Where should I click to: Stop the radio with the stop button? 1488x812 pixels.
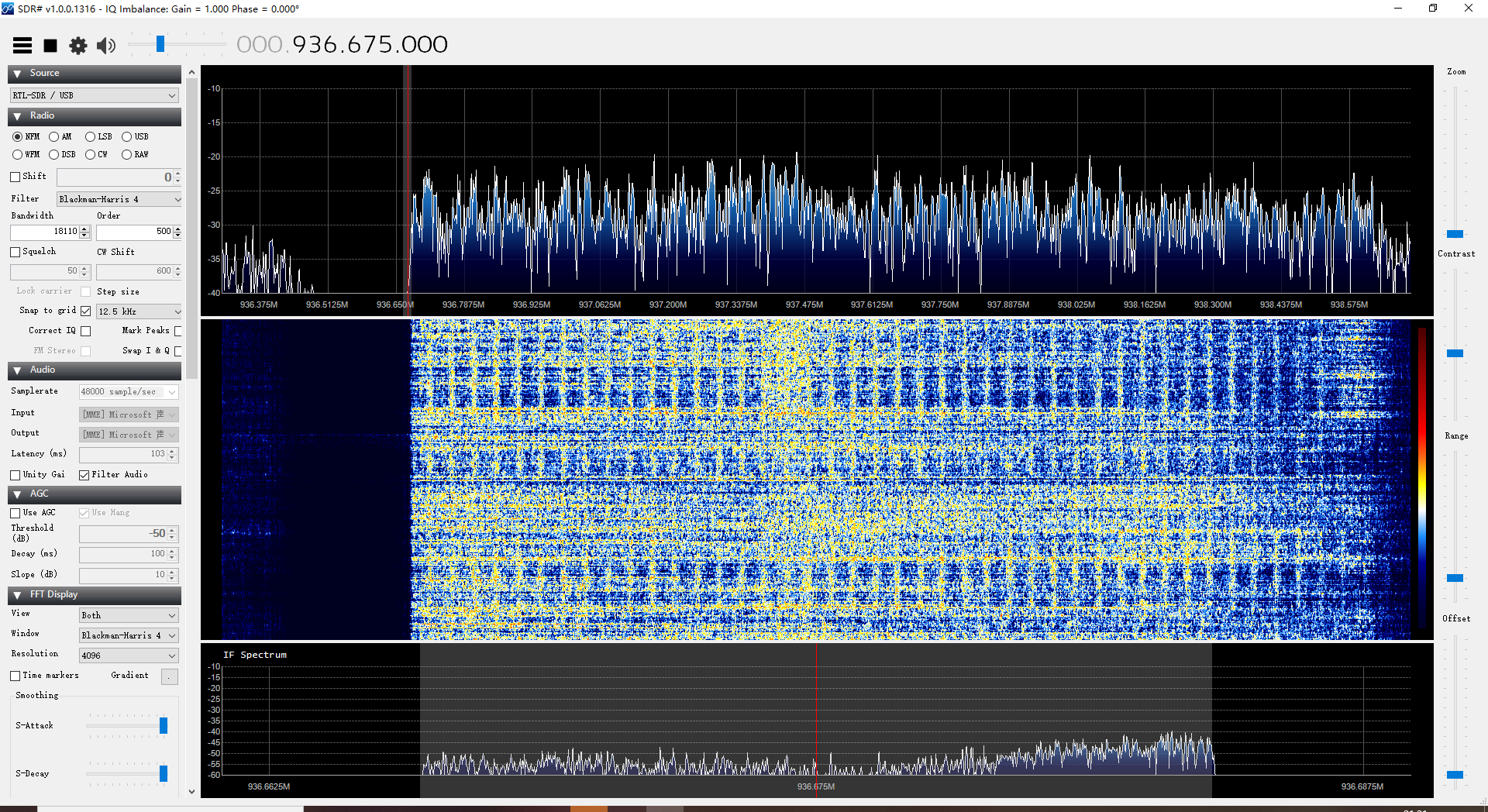point(50,46)
